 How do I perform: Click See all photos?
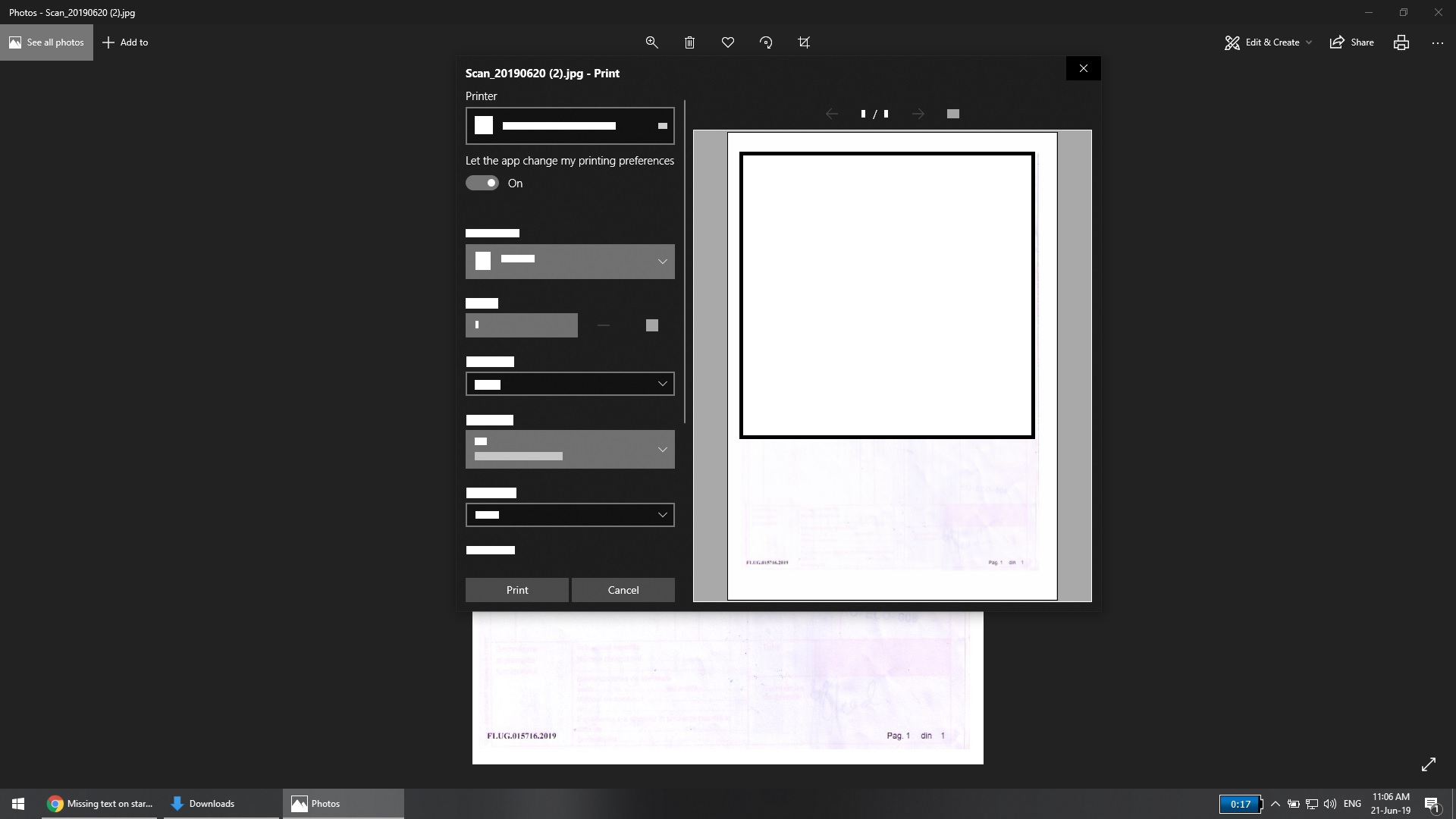[x=46, y=42]
